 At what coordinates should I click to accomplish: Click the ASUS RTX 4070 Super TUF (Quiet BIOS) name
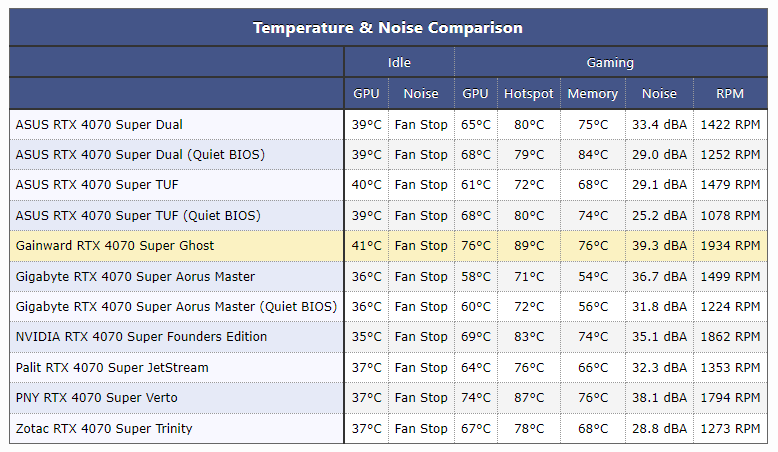[x=138, y=216]
